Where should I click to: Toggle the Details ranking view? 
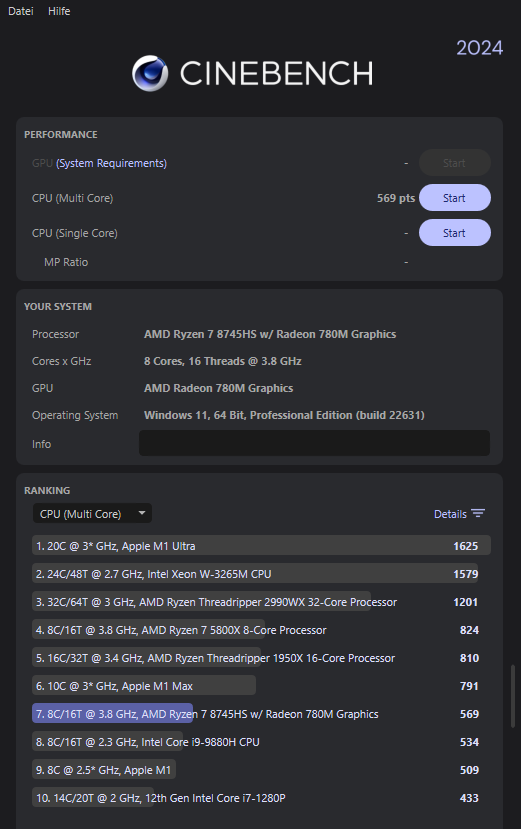pos(459,514)
